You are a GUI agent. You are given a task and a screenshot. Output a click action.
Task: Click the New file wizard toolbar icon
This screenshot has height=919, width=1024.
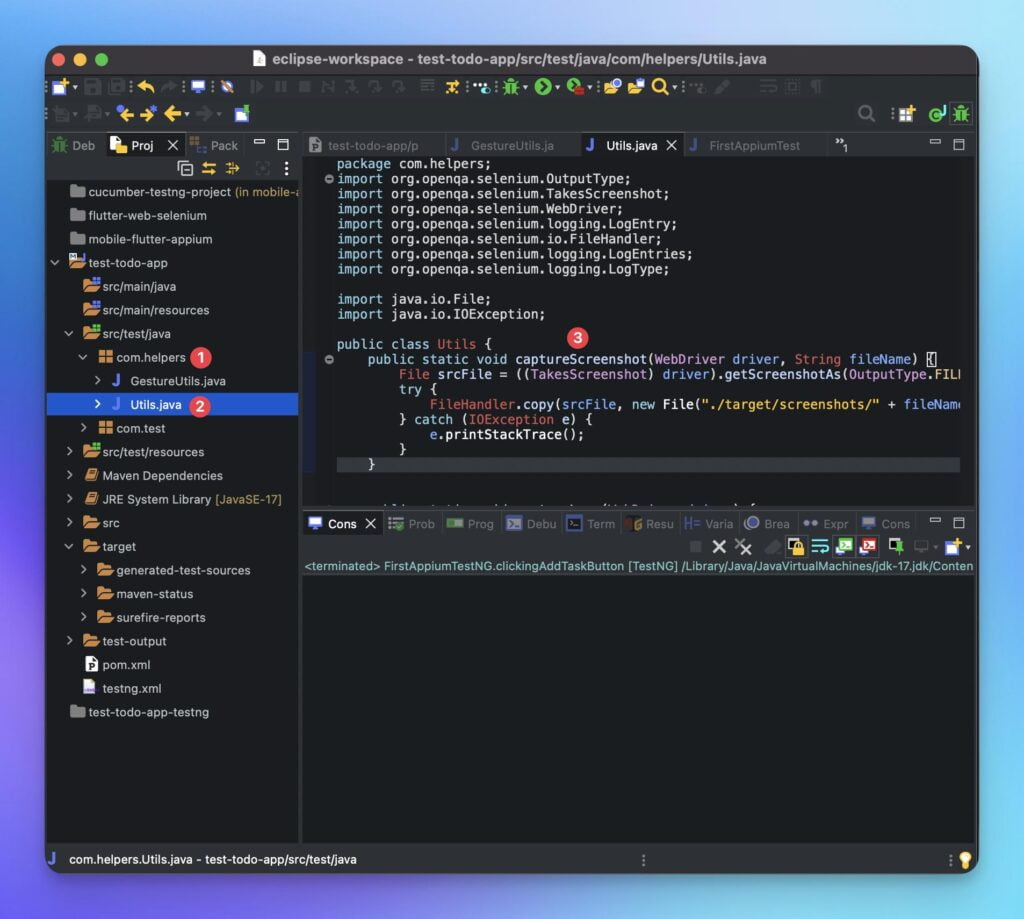pyautogui.click(x=60, y=86)
